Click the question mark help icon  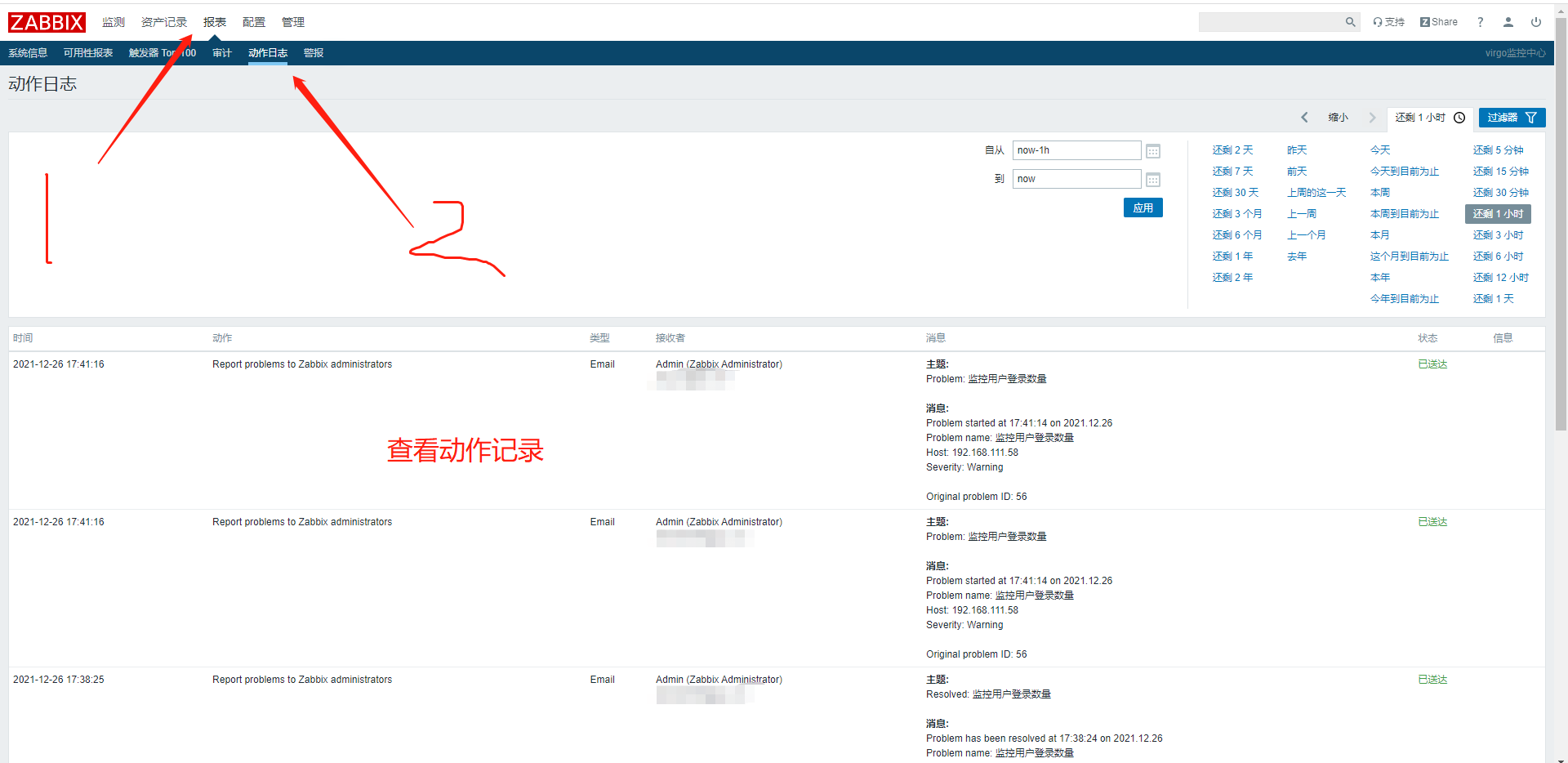[1480, 22]
